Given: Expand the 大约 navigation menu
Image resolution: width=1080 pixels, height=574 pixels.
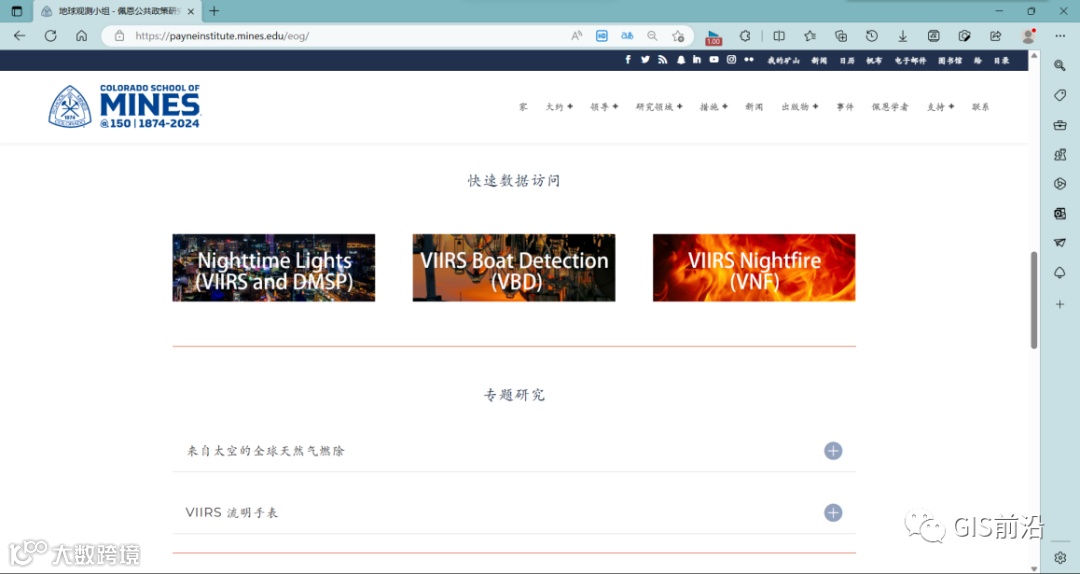Looking at the screenshot, I should [x=559, y=107].
